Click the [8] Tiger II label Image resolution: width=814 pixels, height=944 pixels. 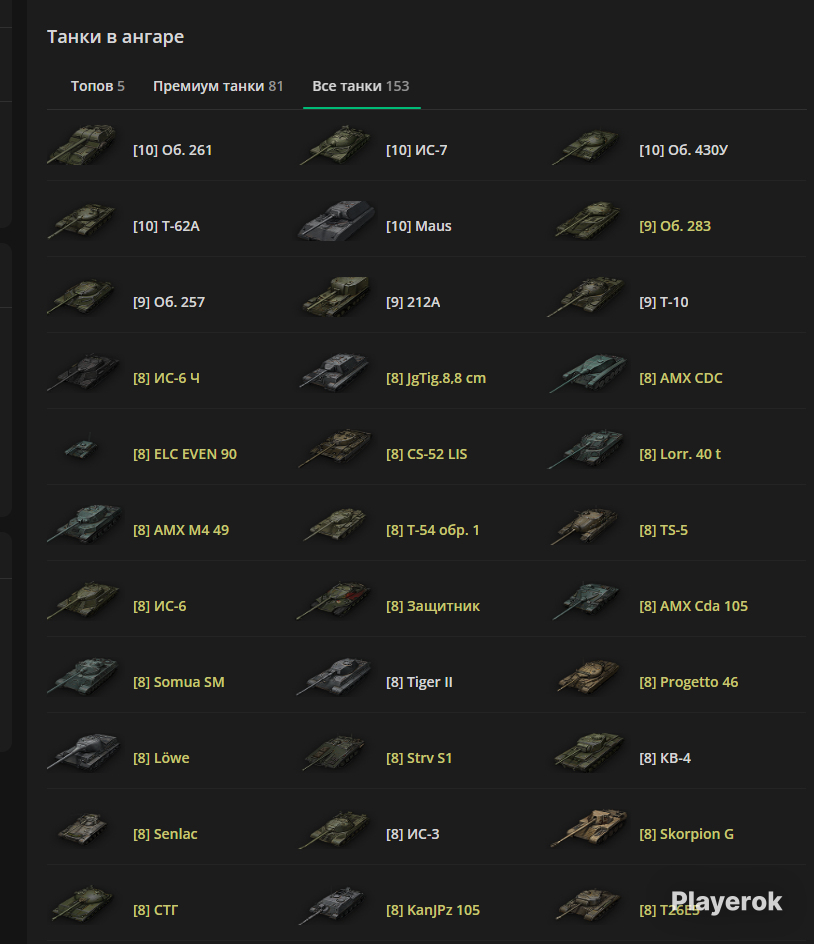point(419,682)
